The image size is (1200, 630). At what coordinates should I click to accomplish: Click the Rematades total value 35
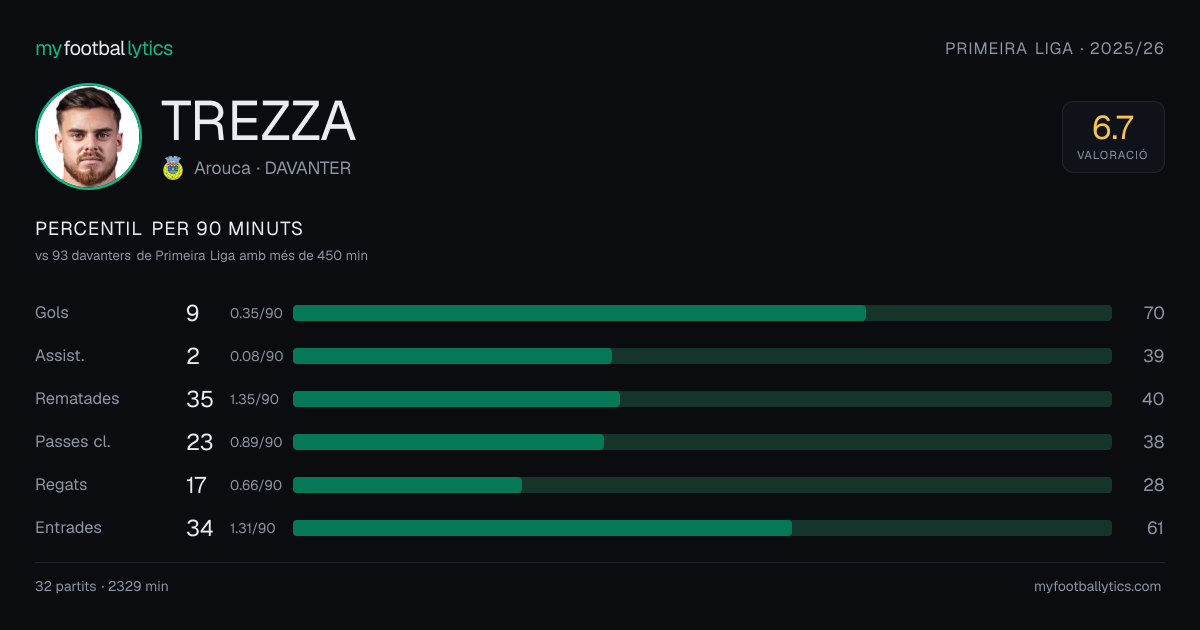point(200,399)
